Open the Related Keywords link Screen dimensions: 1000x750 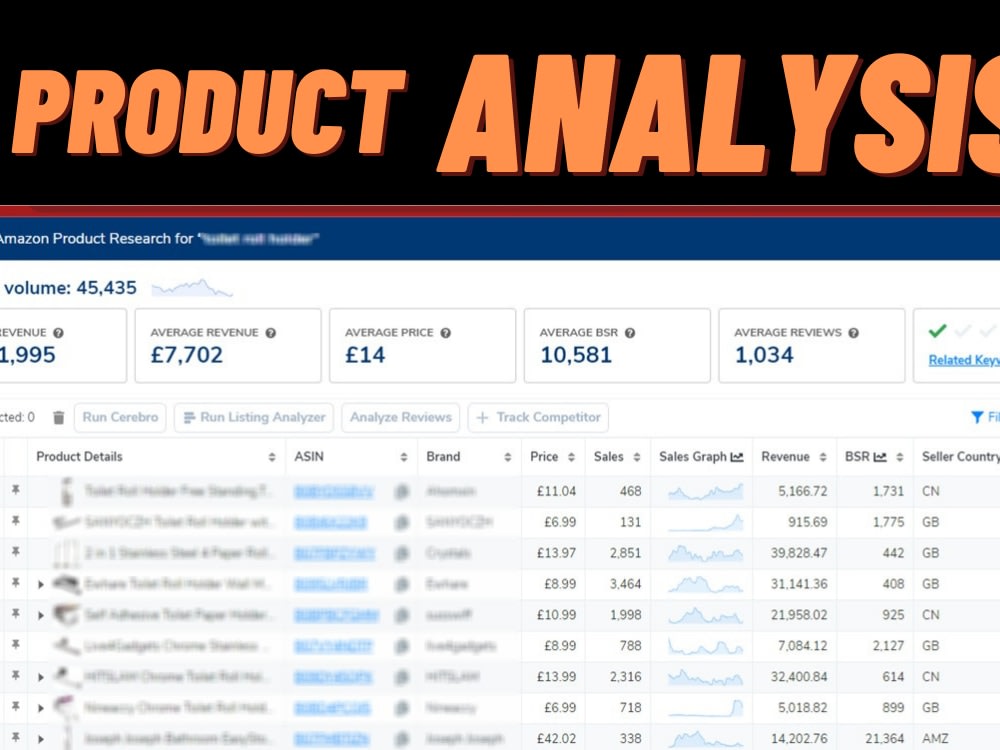pos(964,360)
